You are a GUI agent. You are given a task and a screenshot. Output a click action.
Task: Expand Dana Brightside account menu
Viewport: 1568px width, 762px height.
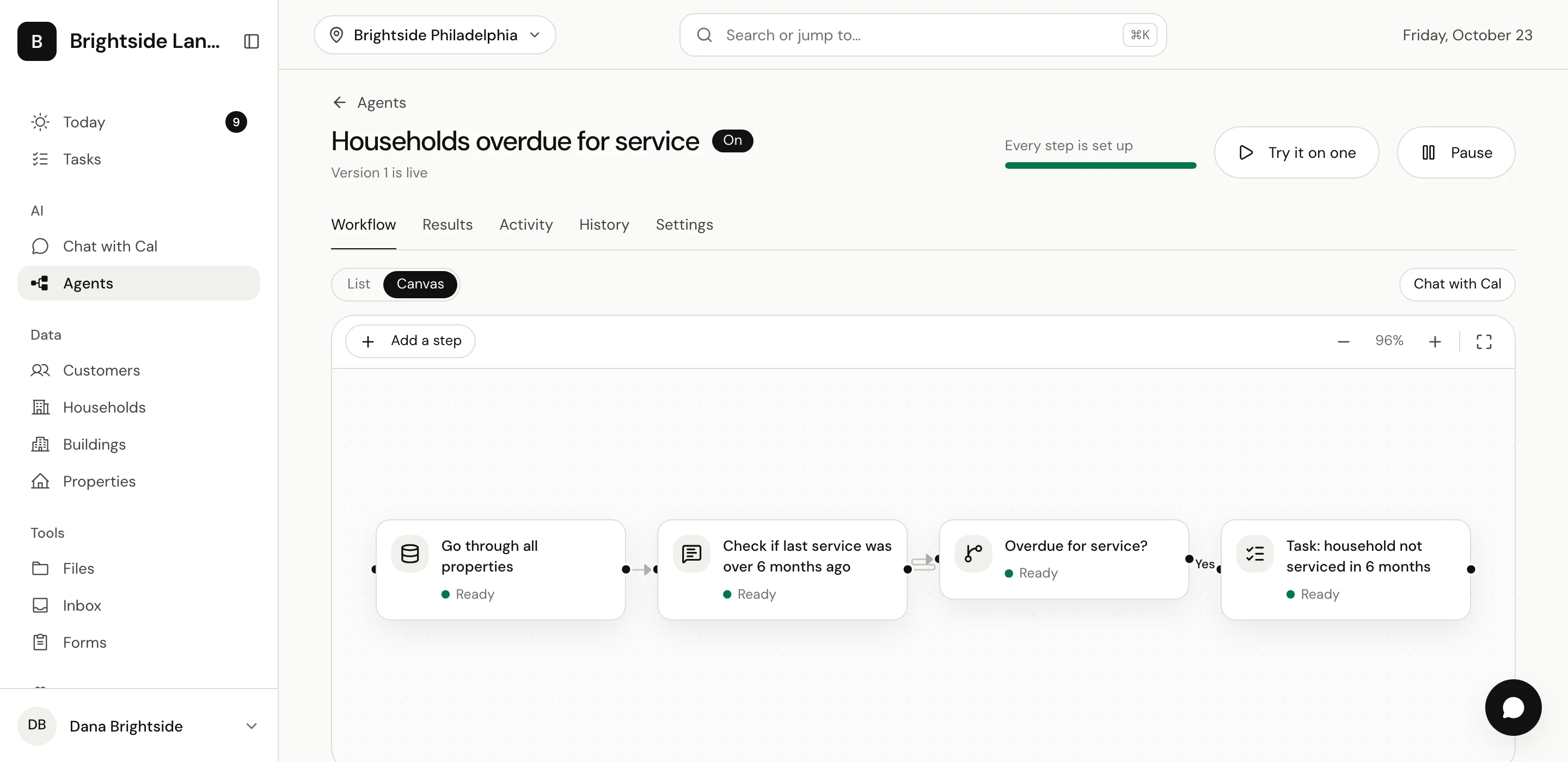click(139, 726)
